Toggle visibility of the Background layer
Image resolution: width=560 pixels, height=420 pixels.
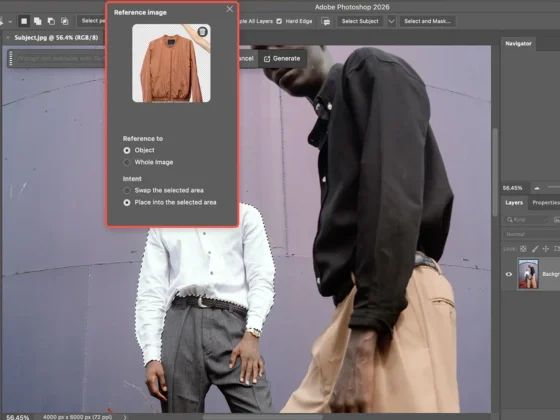click(509, 274)
